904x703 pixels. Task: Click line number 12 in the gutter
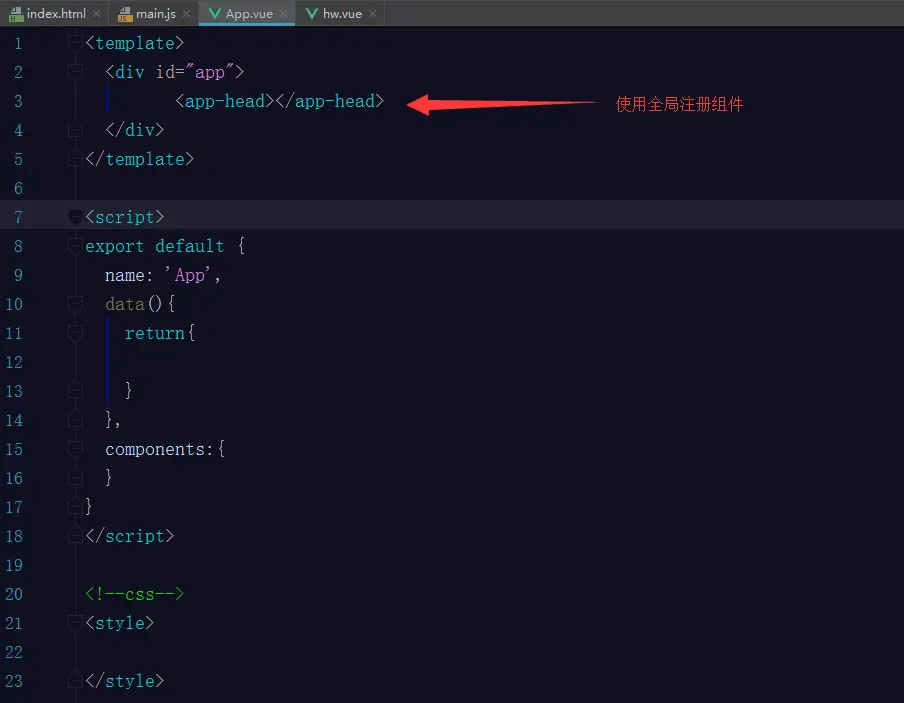(14, 362)
